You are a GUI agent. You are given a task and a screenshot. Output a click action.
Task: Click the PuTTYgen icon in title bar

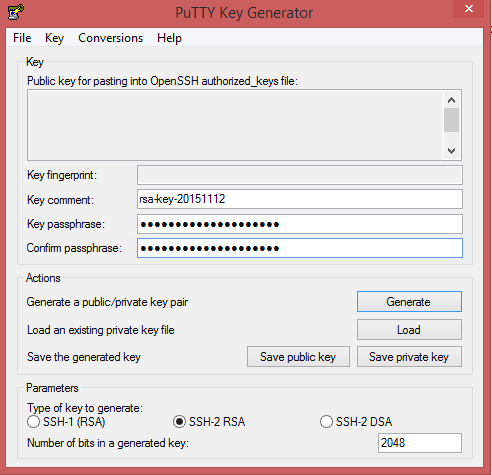click(15, 12)
